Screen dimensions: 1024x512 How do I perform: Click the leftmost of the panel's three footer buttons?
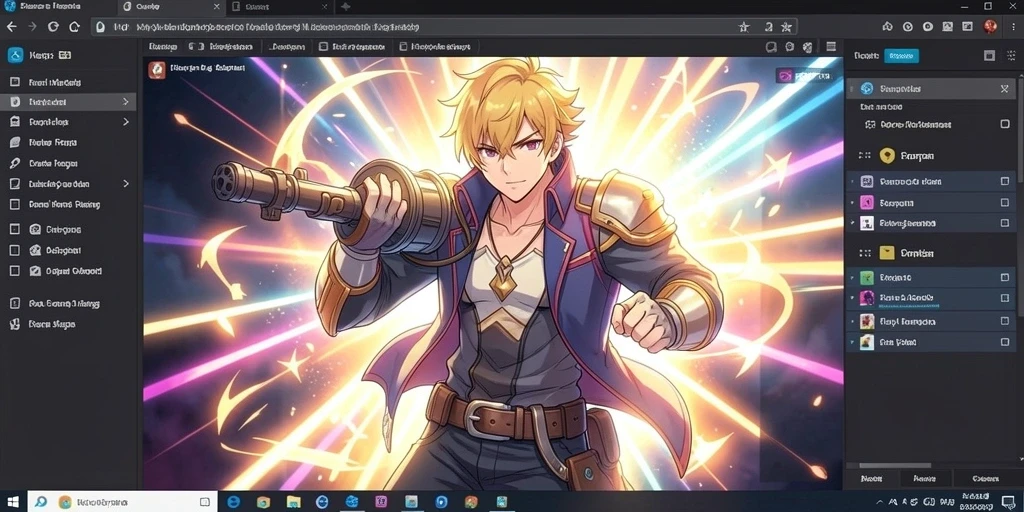click(x=872, y=479)
